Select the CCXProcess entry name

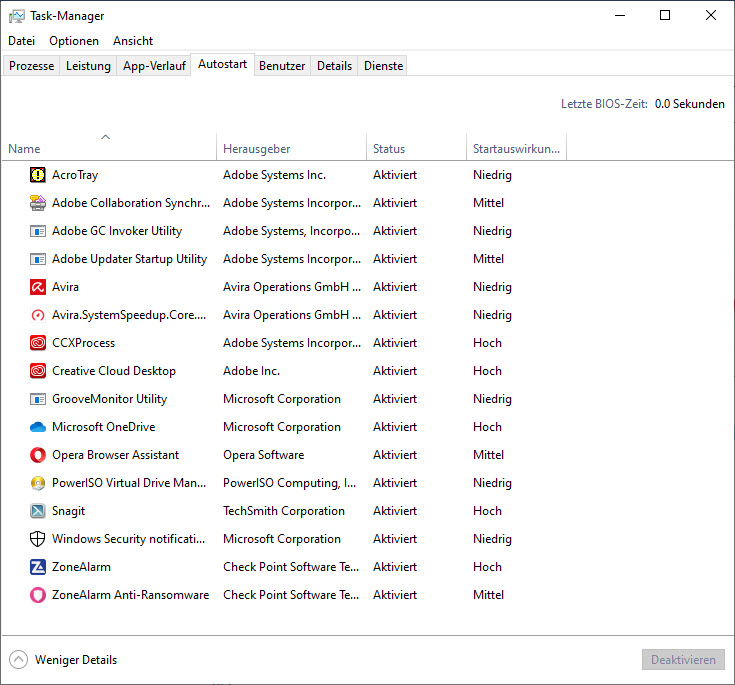[83, 343]
